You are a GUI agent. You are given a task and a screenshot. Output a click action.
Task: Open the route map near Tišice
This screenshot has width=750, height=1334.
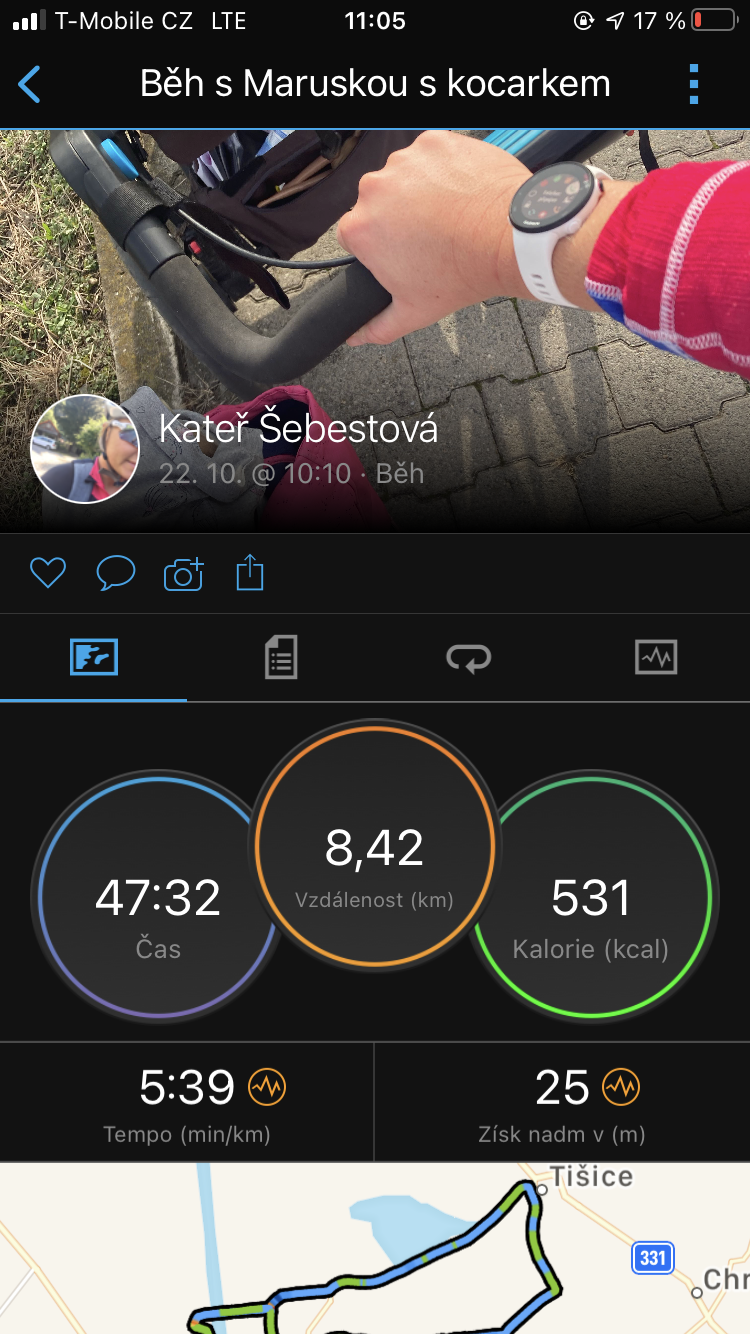click(x=375, y=1248)
